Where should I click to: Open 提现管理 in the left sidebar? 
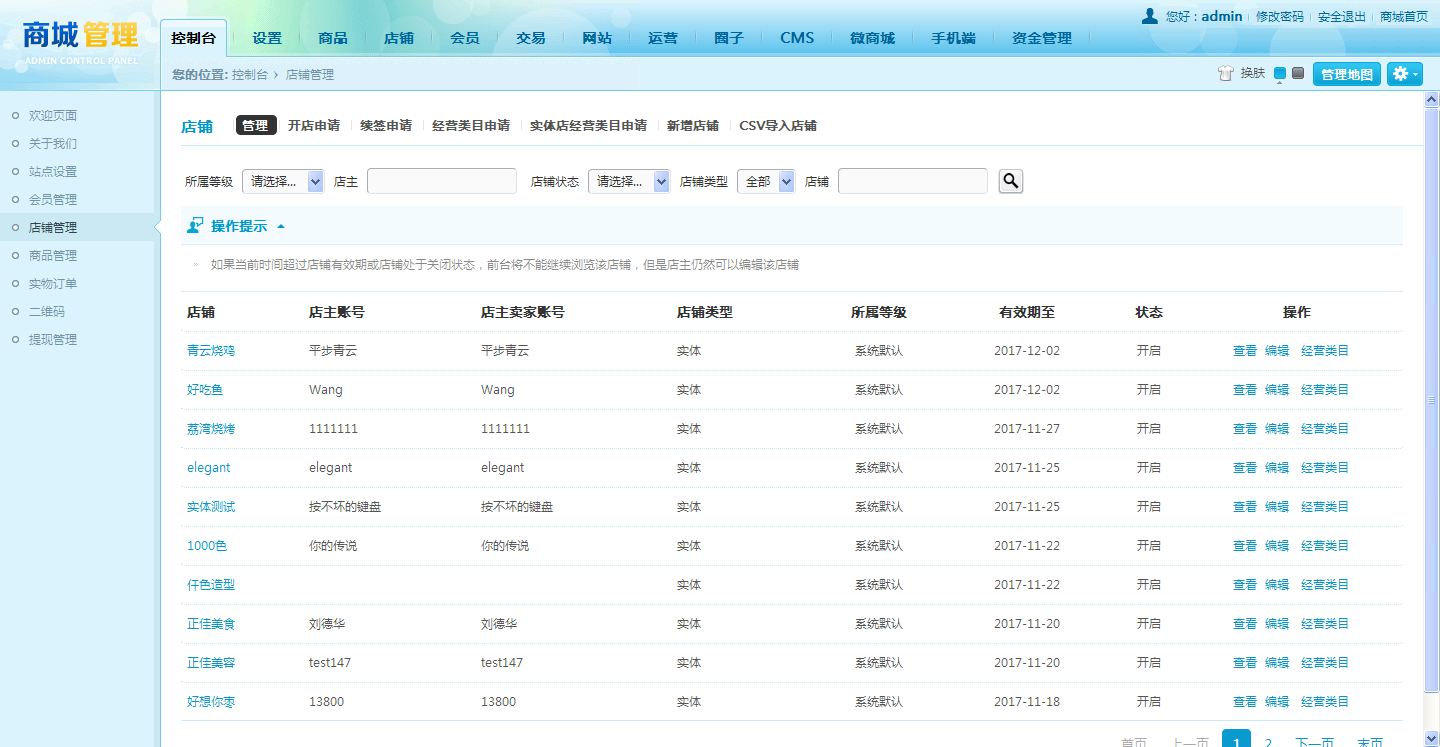[53, 340]
